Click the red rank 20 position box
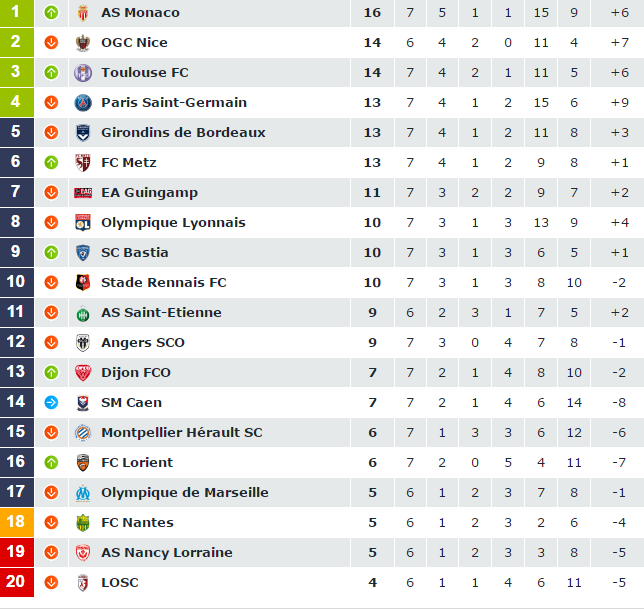The width and height of the screenshot is (644, 609). pyautogui.click(x=17, y=582)
